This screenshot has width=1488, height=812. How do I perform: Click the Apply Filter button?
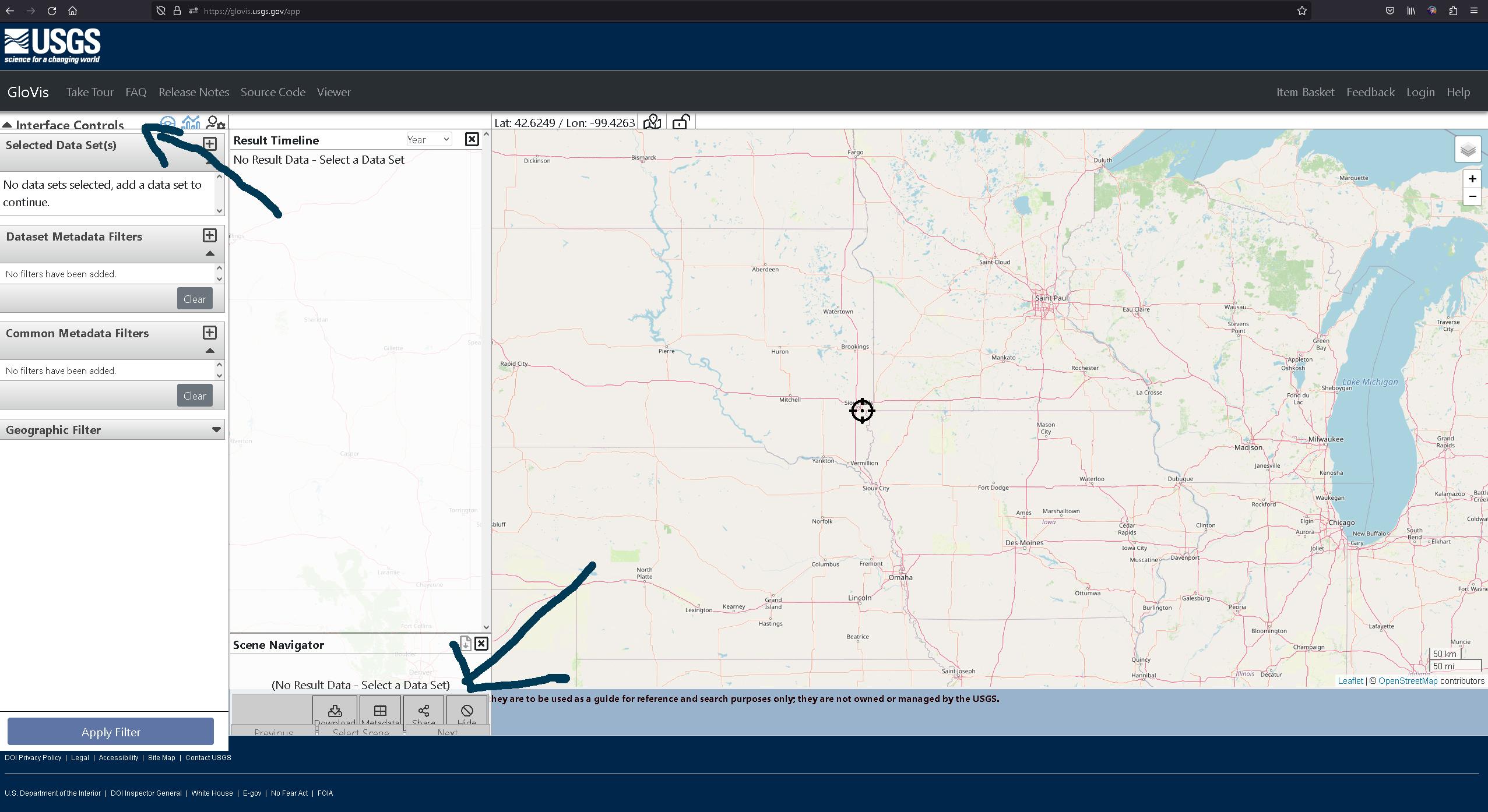(x=111, y=732)
